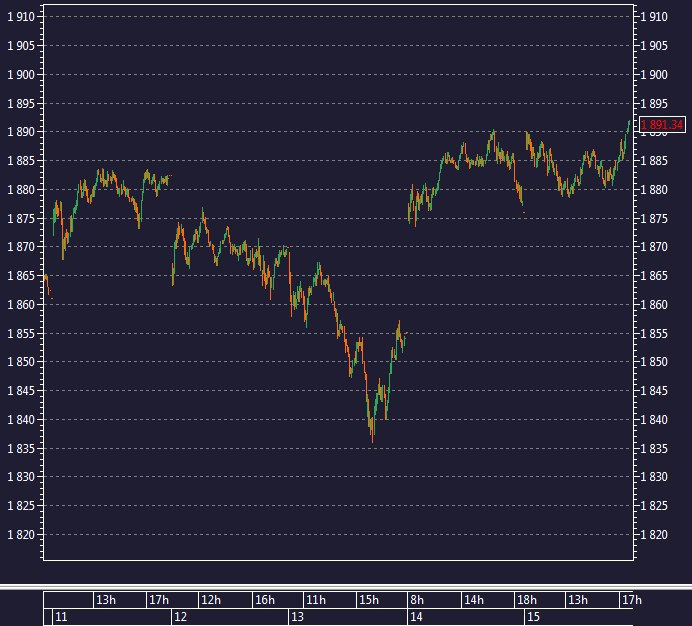Select the 8h time axis label
692x626 pixels.
(417, 600)
